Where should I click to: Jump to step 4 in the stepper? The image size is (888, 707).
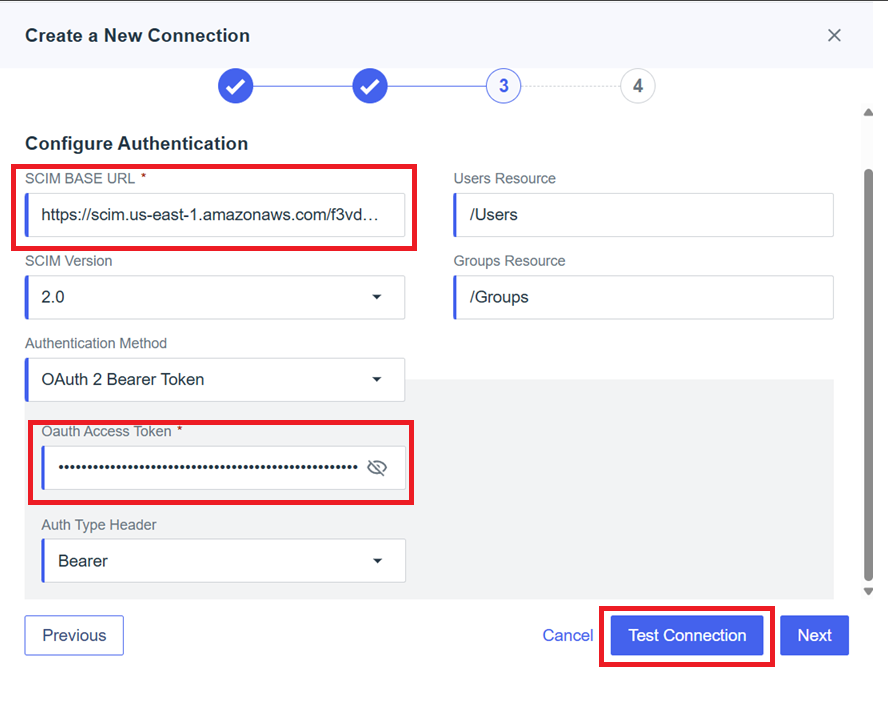[x=637, y=86]
